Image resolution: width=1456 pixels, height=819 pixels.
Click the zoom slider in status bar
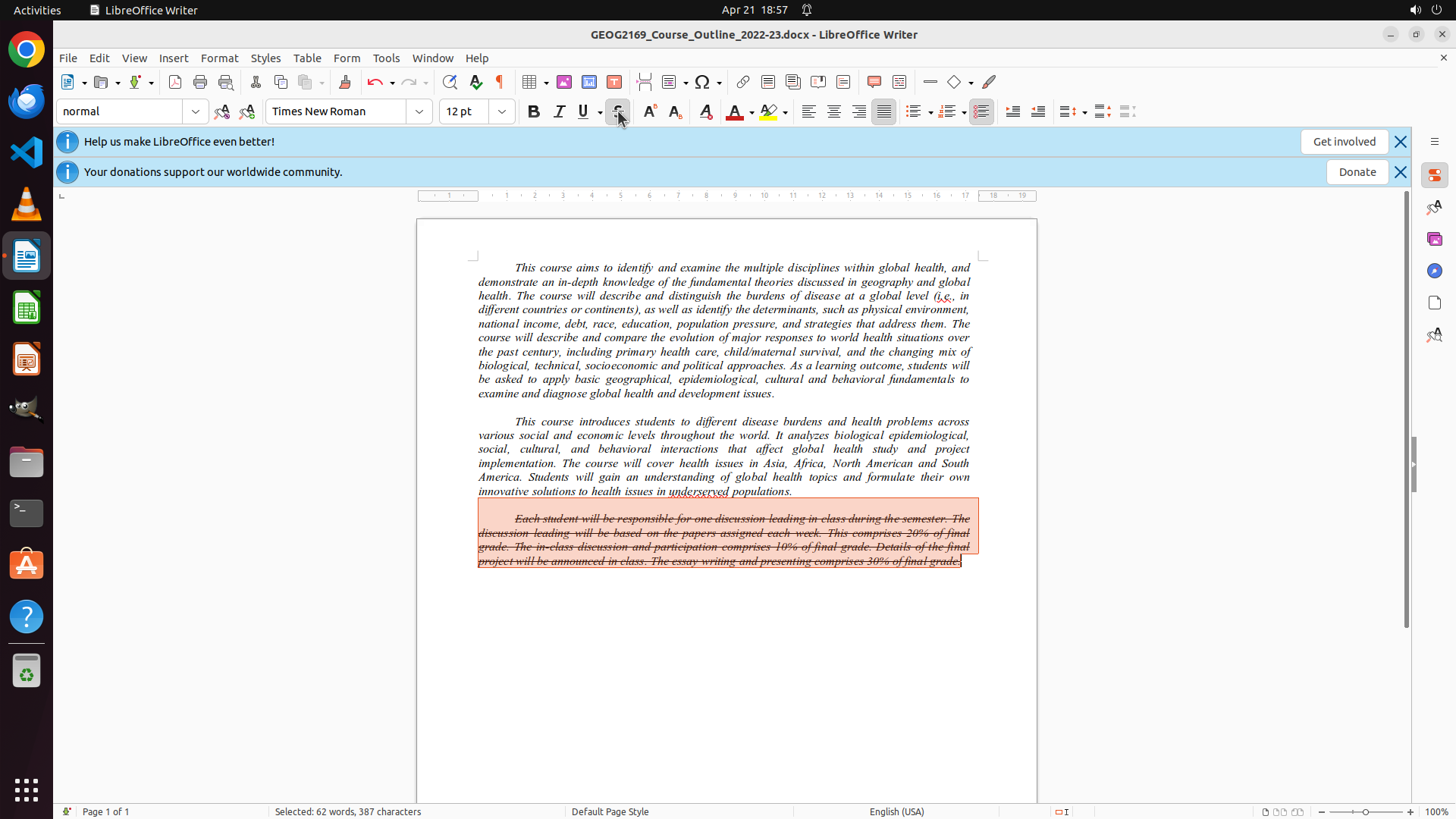coord(1365,811)
